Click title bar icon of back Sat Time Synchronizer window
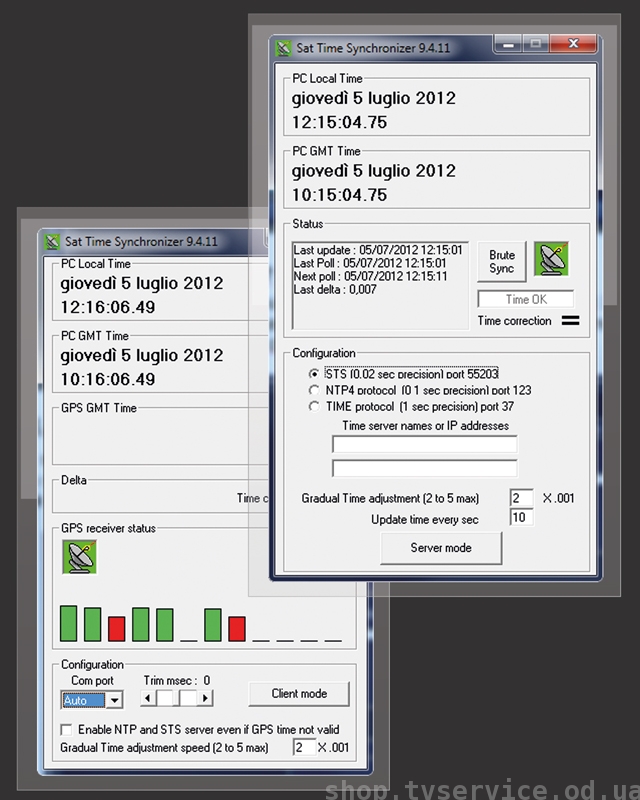Viewport: 640px width, 800px height. pyautogui.click(x=52, y=241)
